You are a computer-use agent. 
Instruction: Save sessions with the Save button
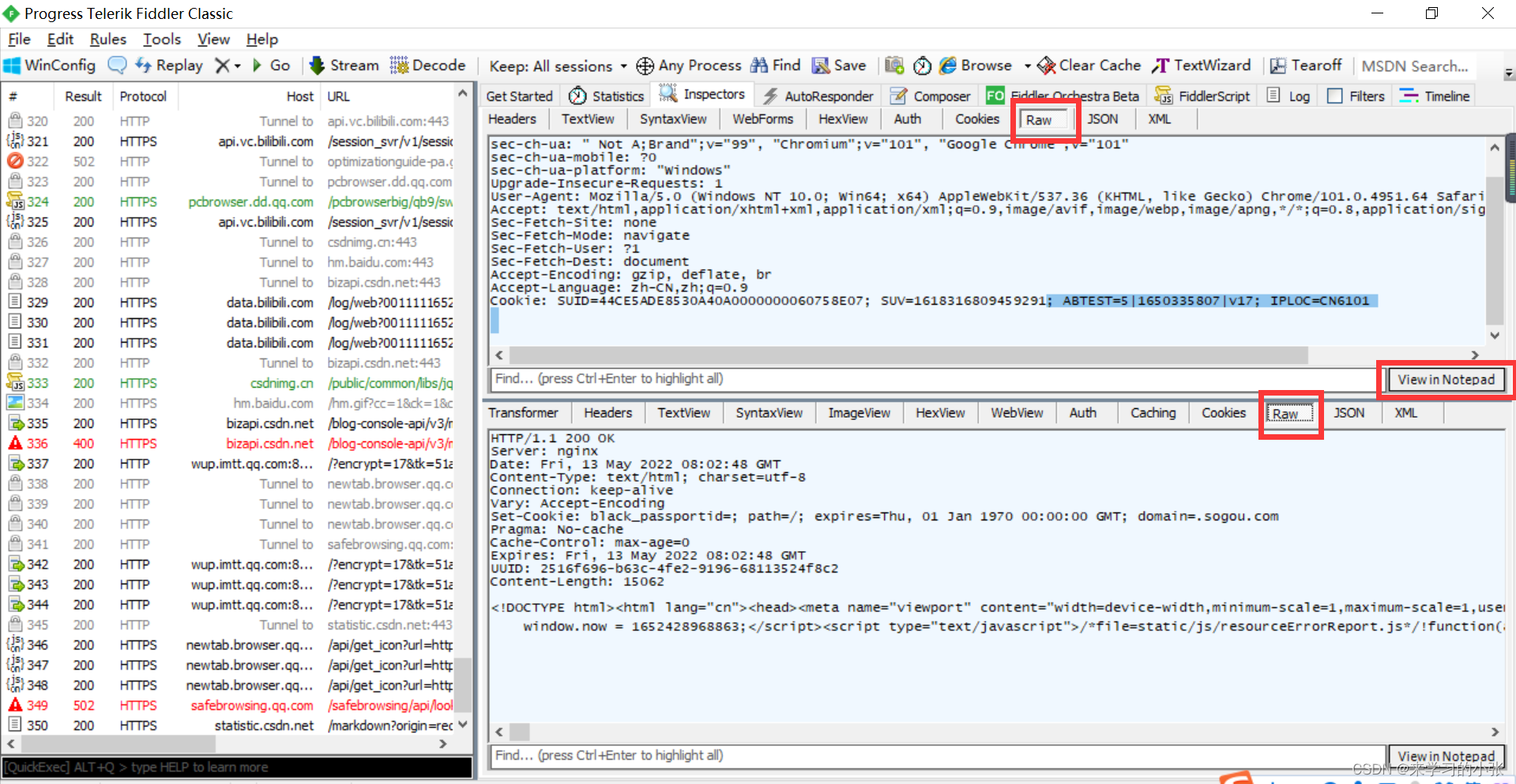click(840, 66)
